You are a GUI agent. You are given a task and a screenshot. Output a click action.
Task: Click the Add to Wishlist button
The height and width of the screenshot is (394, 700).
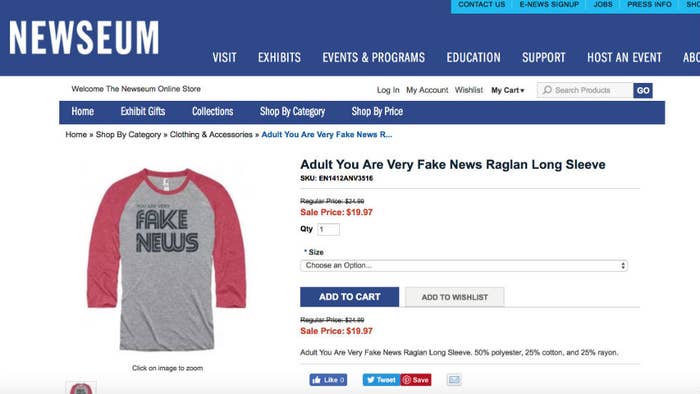tap(454, 297)
